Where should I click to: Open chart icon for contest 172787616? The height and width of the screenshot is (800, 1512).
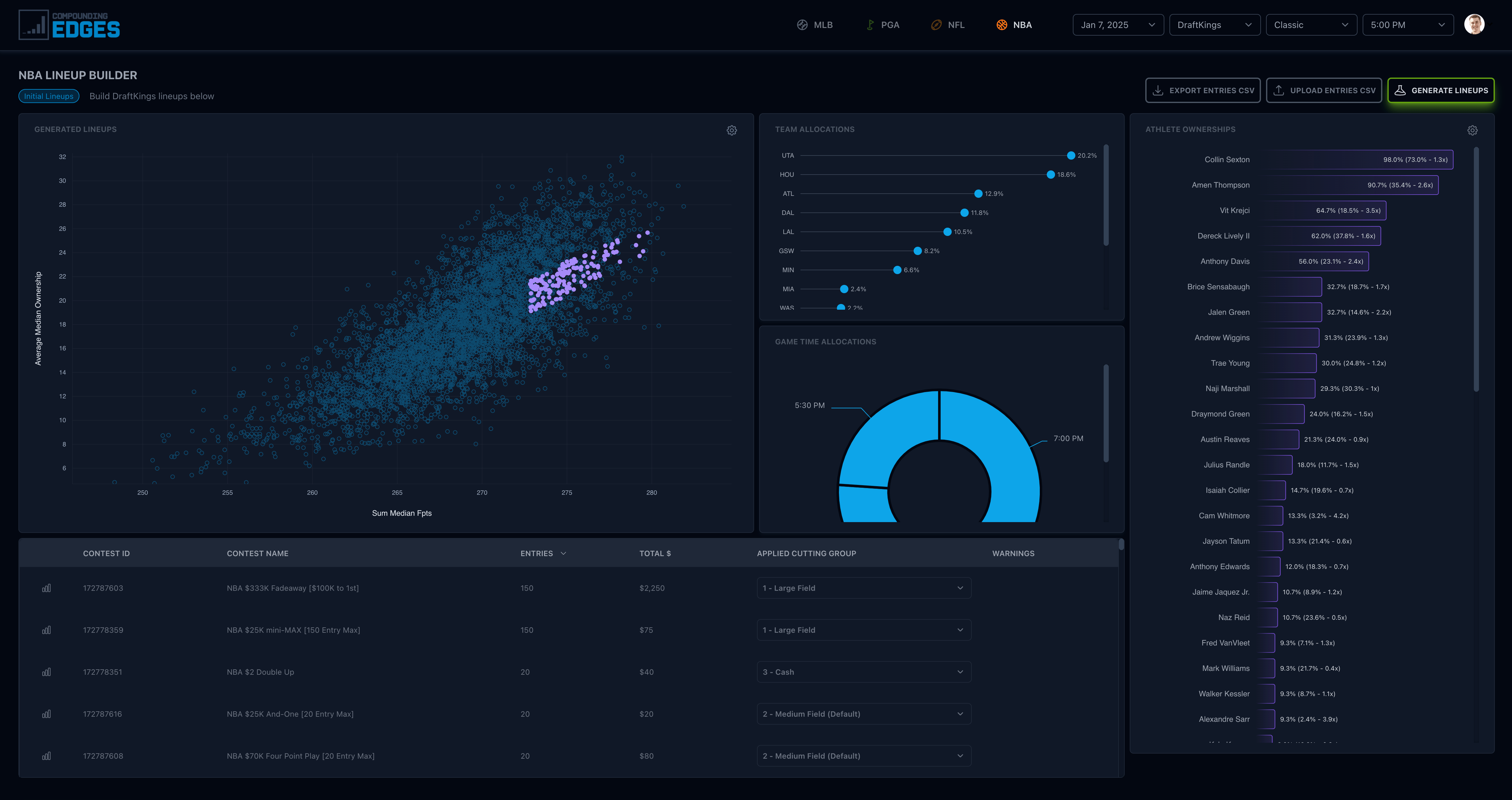pos(46,714)
